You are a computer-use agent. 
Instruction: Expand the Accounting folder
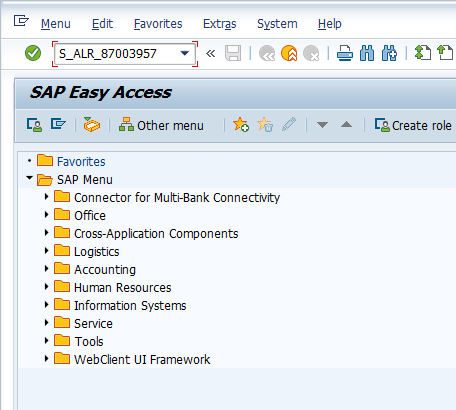click(x=46, y=269)
